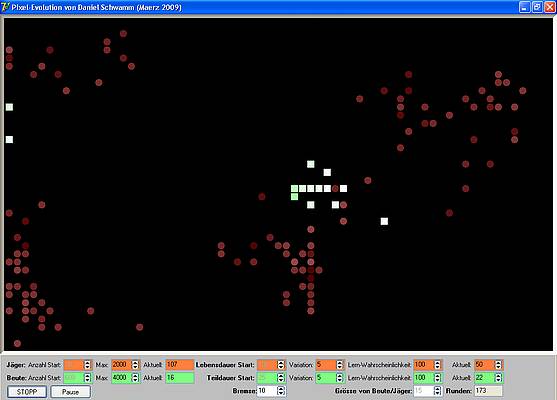Pause the simulation with the Pause button
557x400 pixels.
coord(70,392)
